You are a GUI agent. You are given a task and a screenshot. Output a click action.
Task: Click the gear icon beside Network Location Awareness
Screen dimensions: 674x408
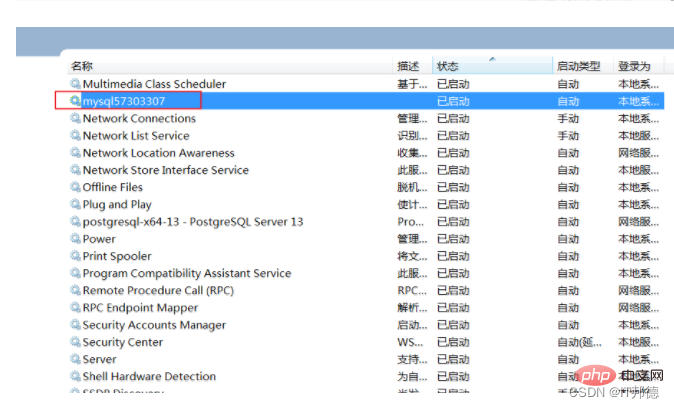pyautogui.click(x=75, y=152)
